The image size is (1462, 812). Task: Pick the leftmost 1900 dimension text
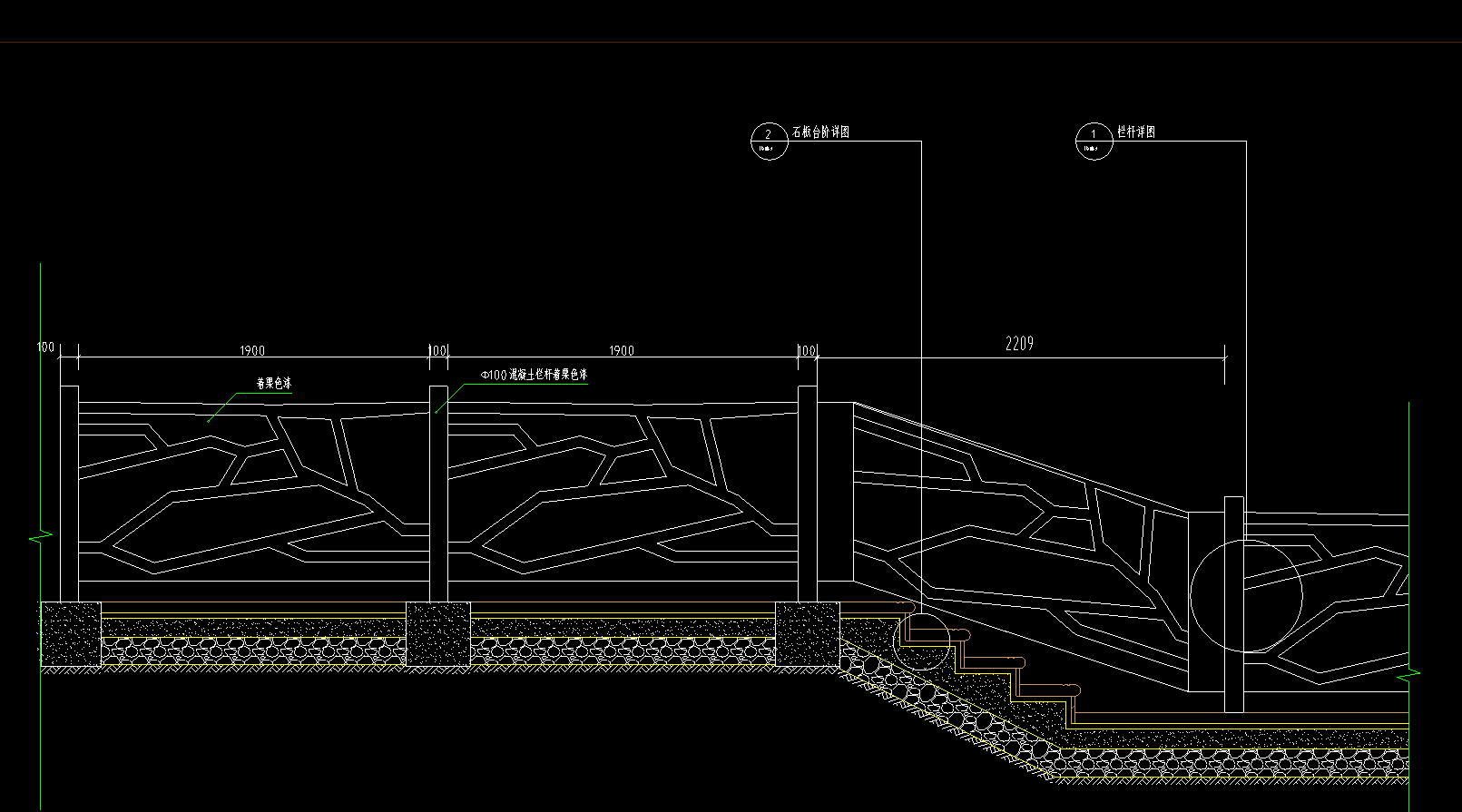click(252, 351)
